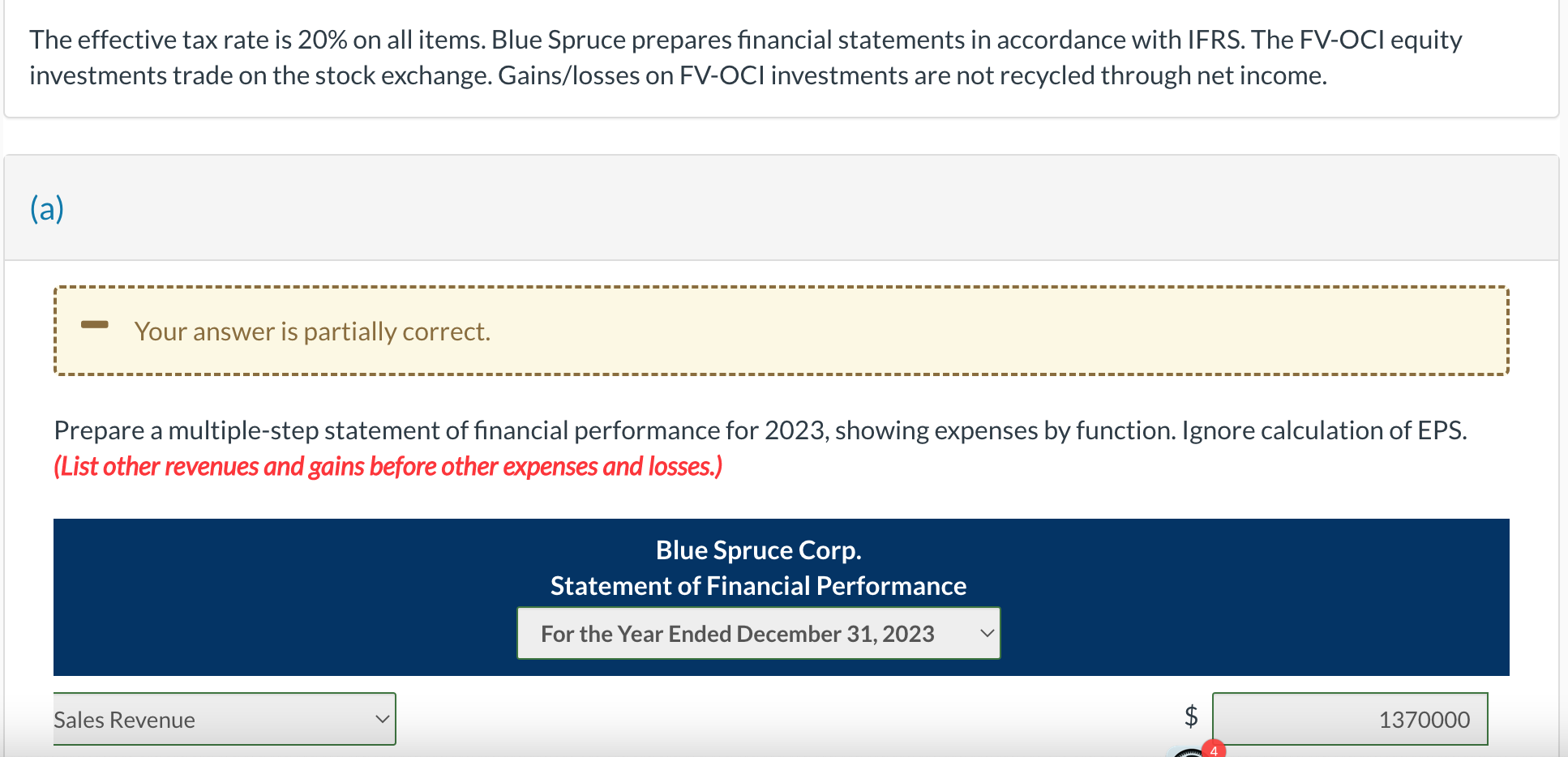1568x757 pixels.
Task: Click the red notification badge showing 4
Action: (1214, 751)
